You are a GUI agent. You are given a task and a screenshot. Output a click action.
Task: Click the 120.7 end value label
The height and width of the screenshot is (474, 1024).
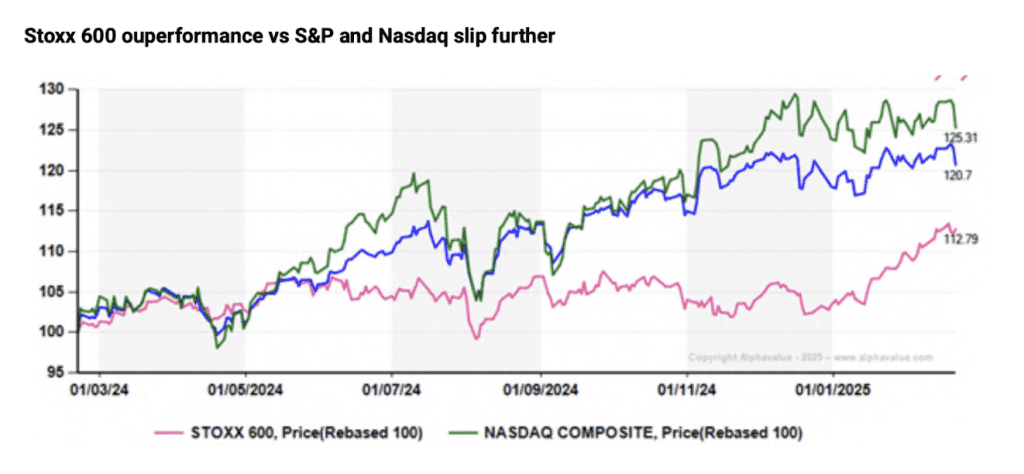tap(957, 174)
